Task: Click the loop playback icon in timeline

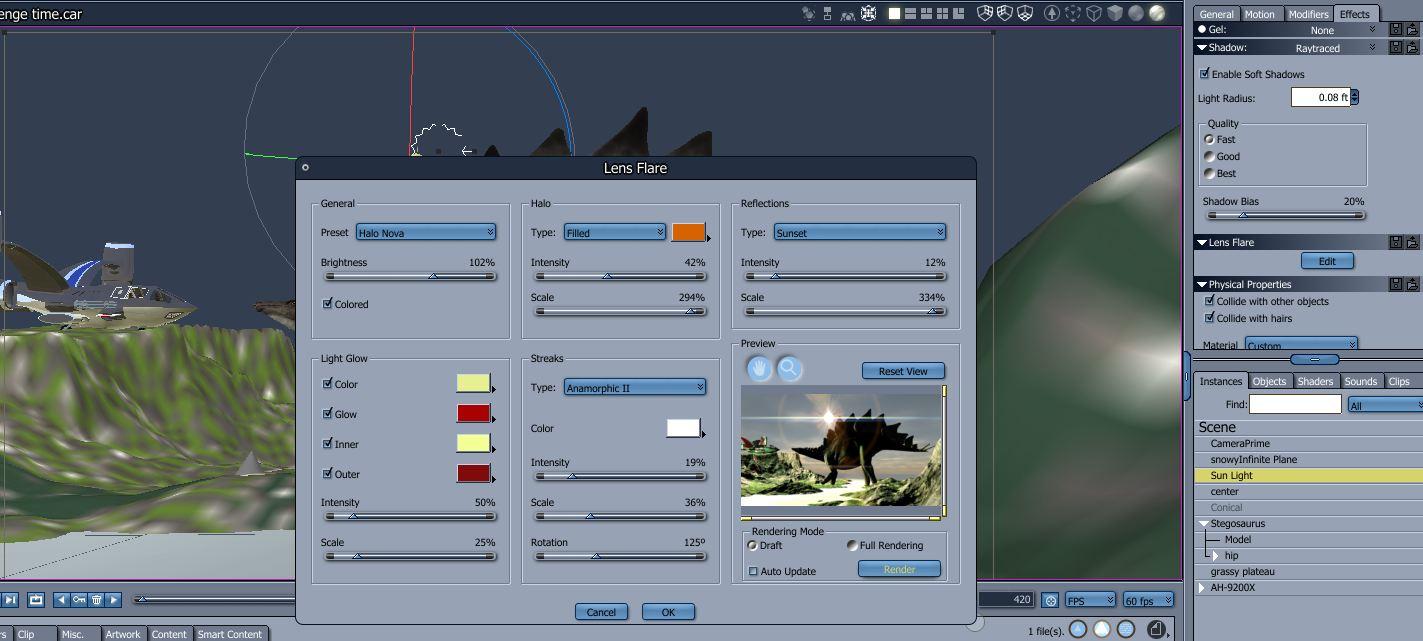Action: (36, 600)
